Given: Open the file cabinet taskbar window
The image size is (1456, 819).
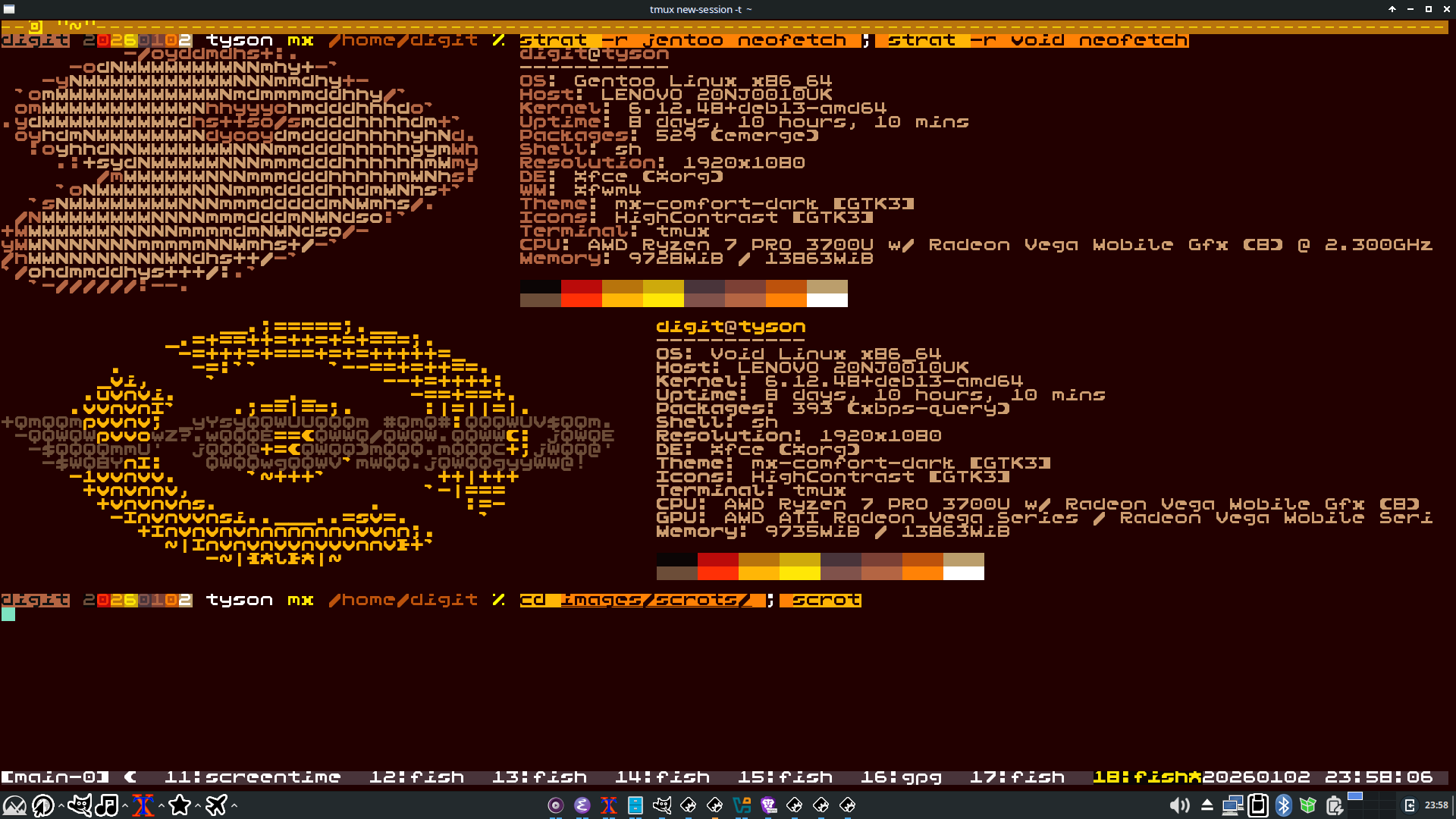Looking at the screenshot, I should point(635,805).
